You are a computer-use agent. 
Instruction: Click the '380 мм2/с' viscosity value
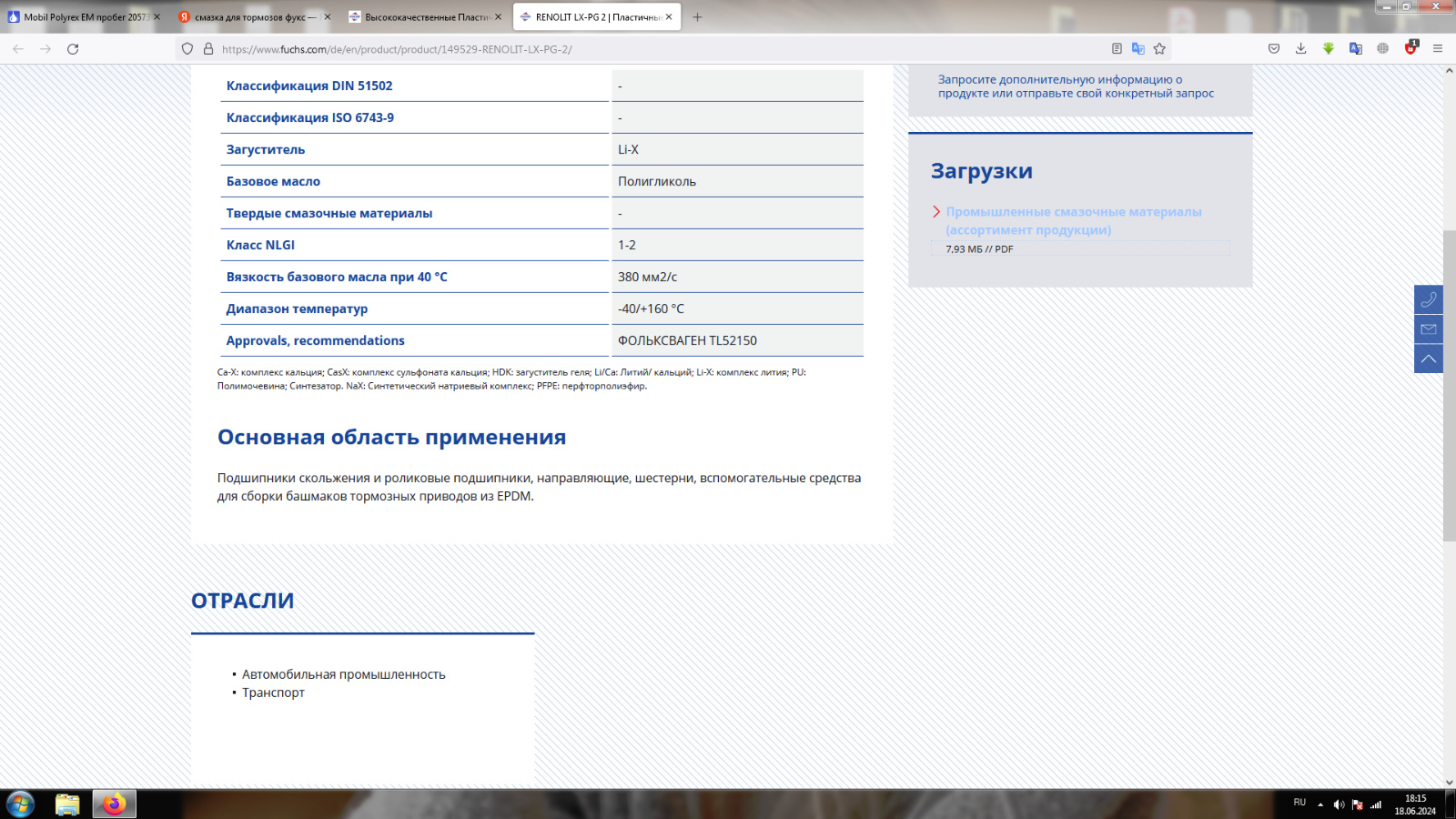coord(648,277)
